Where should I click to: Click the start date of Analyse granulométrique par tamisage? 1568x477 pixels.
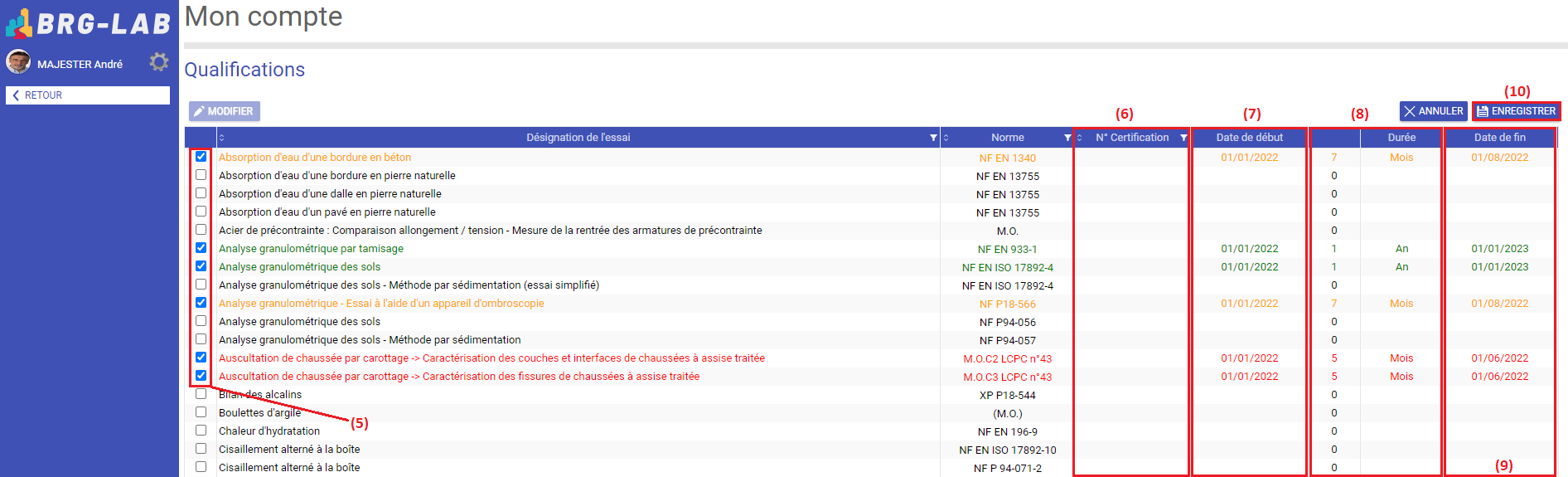1249,249
